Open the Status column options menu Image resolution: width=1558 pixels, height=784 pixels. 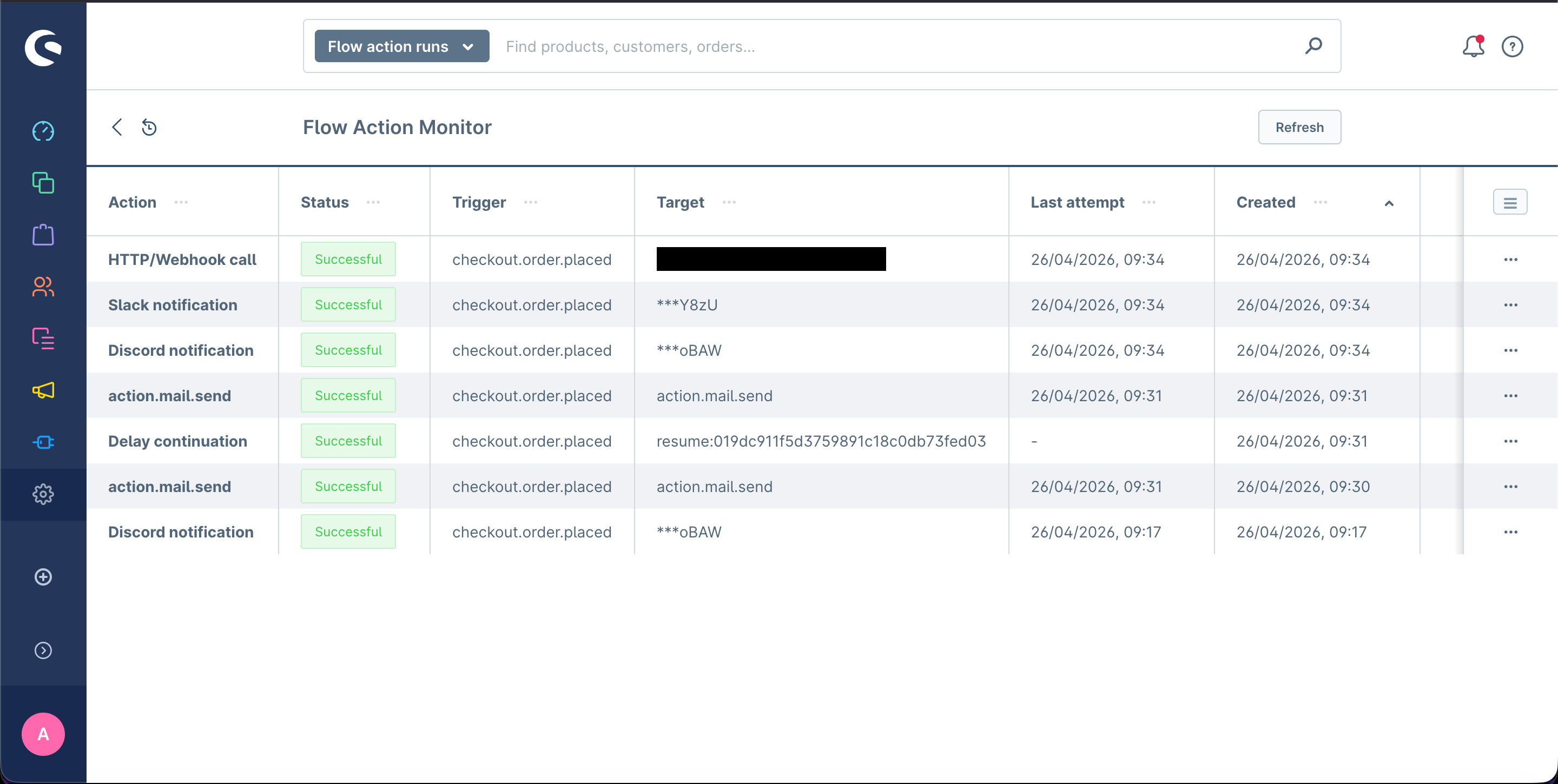(373, 203)
